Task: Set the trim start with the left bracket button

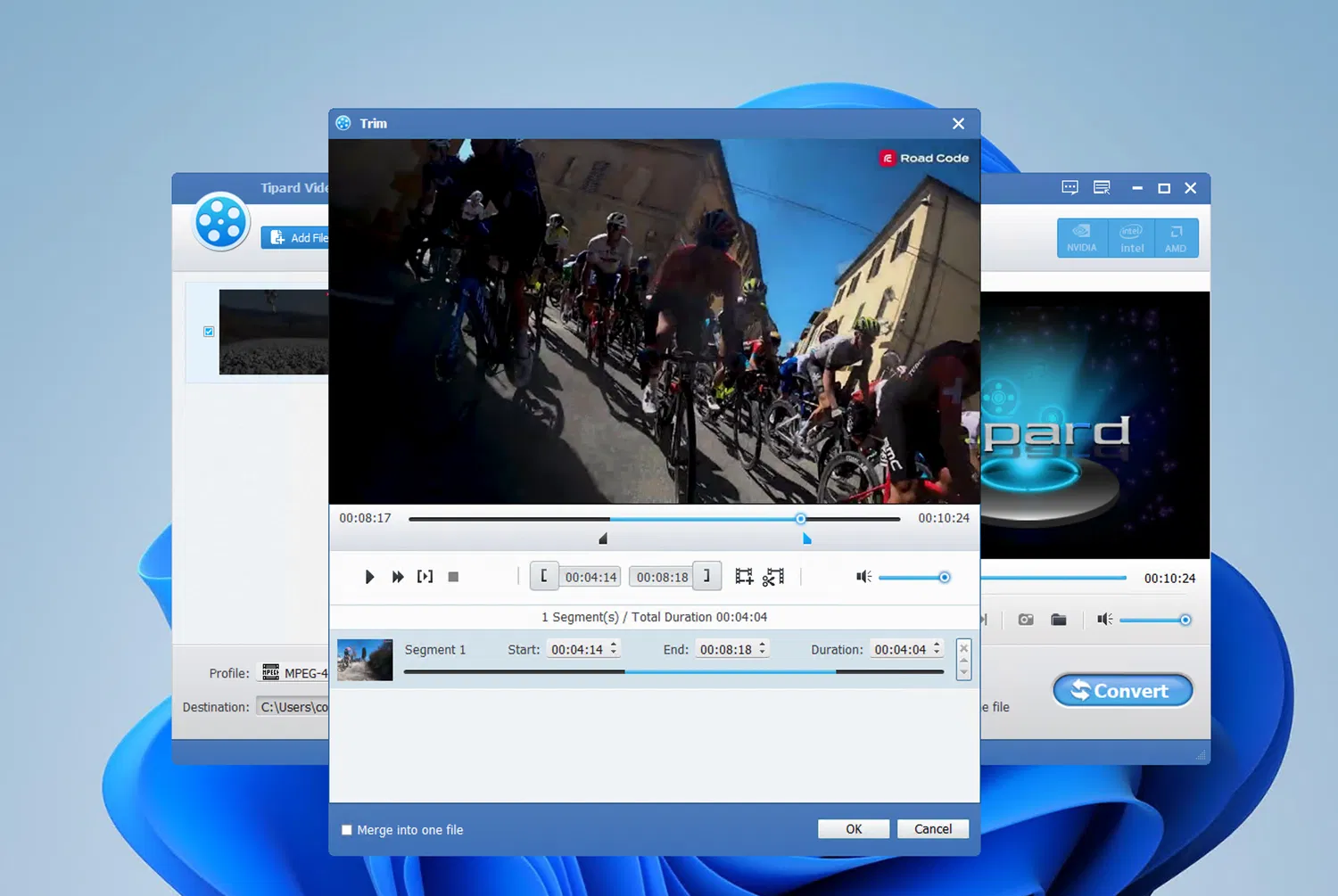Action: point(544,576)
